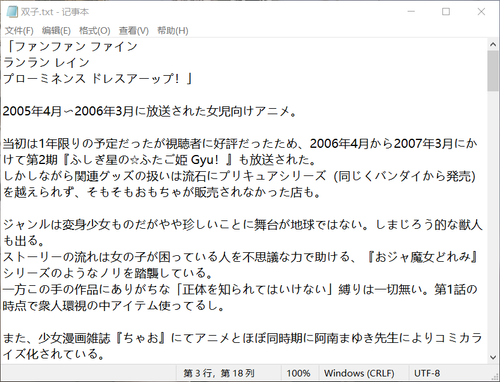This screenshot has height=382, width=500.
Task: Click the UTF-8 encoding status entry
Action: coord(427,373)
